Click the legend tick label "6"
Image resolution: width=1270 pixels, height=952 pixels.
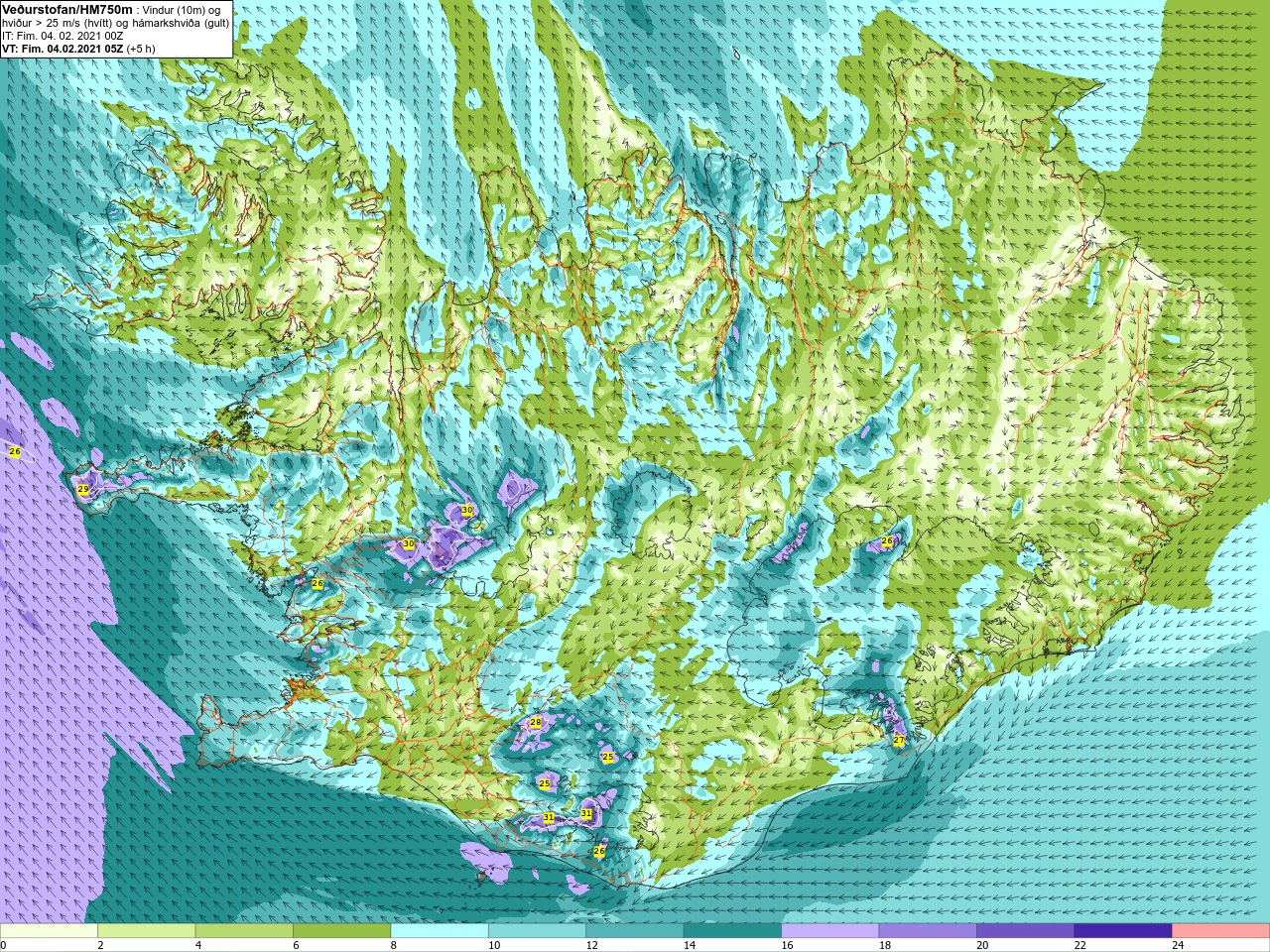pos(297,945)
